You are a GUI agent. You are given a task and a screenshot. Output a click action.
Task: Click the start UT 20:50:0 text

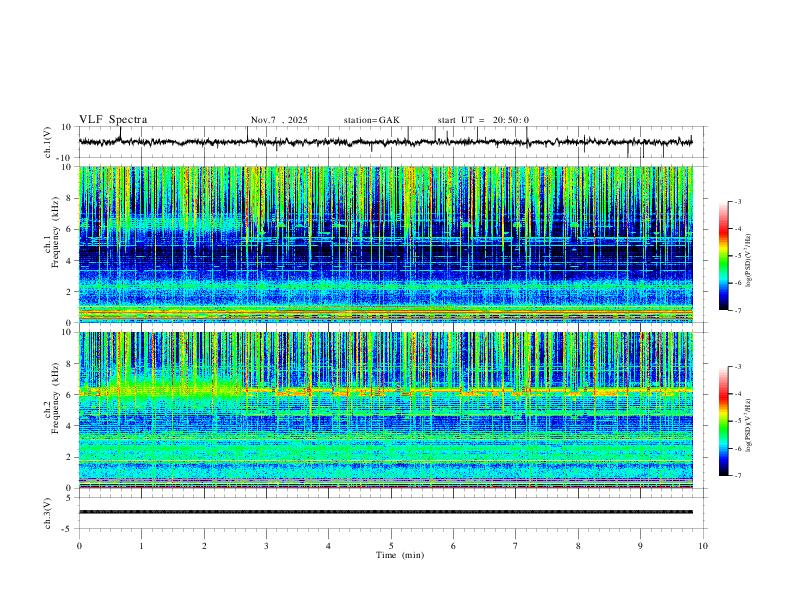click(x=483, y=120)
